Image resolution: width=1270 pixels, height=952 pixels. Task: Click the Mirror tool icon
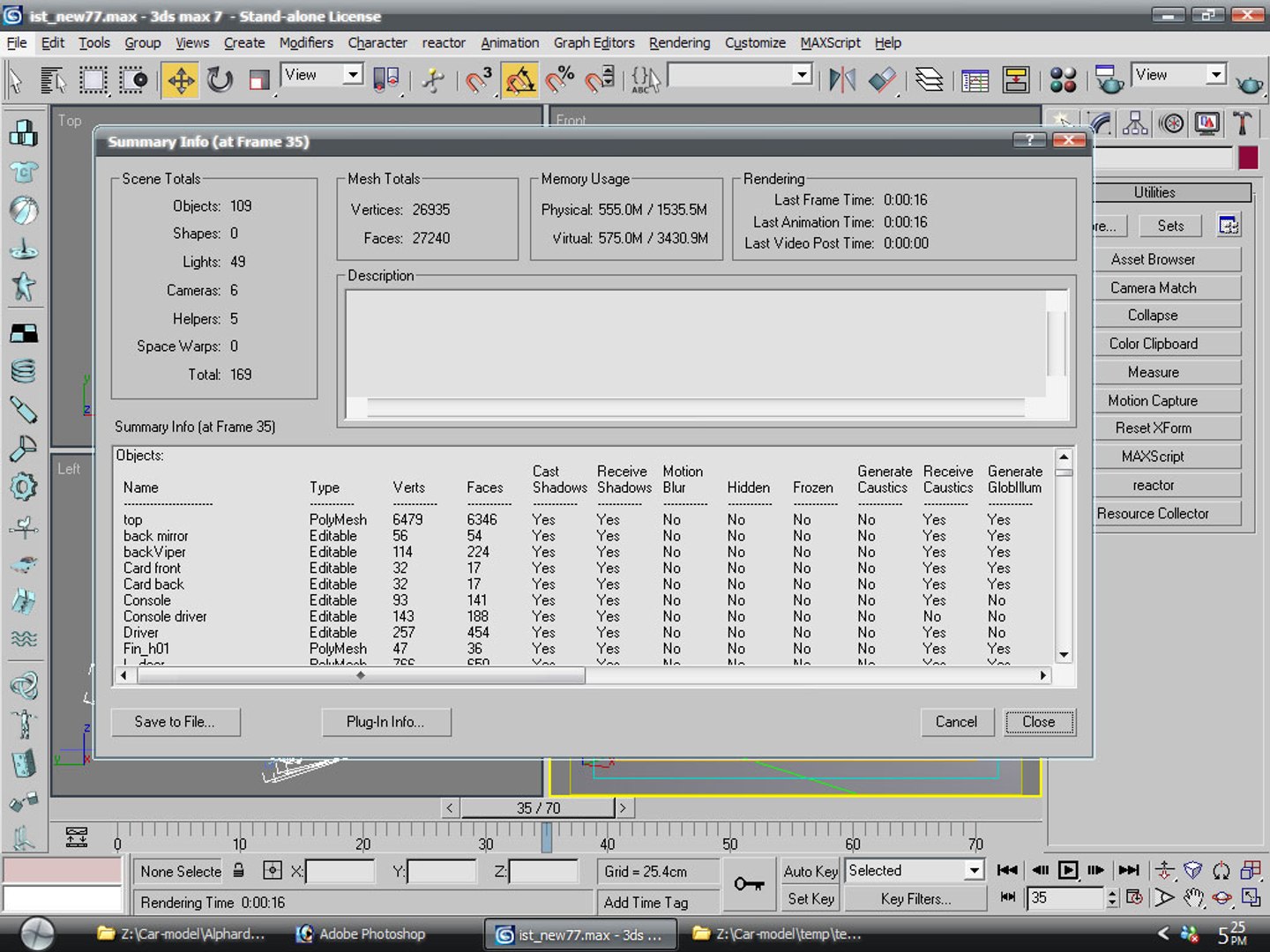coord(842,81)
